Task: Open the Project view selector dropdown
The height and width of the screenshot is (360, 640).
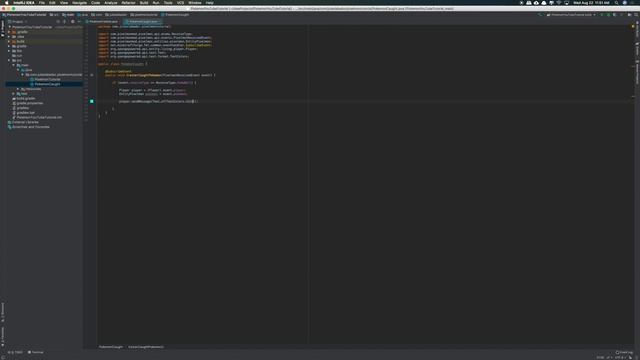Action: coord(18,22)
